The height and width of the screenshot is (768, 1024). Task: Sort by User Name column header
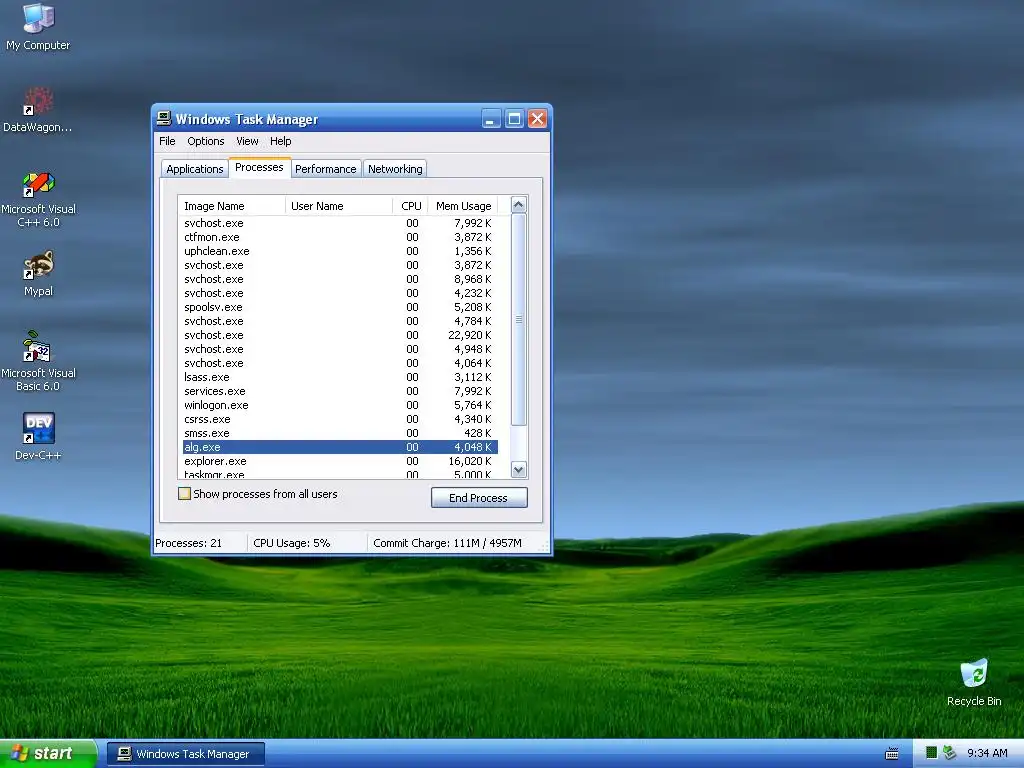pyautogui.click(x=338, y=206)
